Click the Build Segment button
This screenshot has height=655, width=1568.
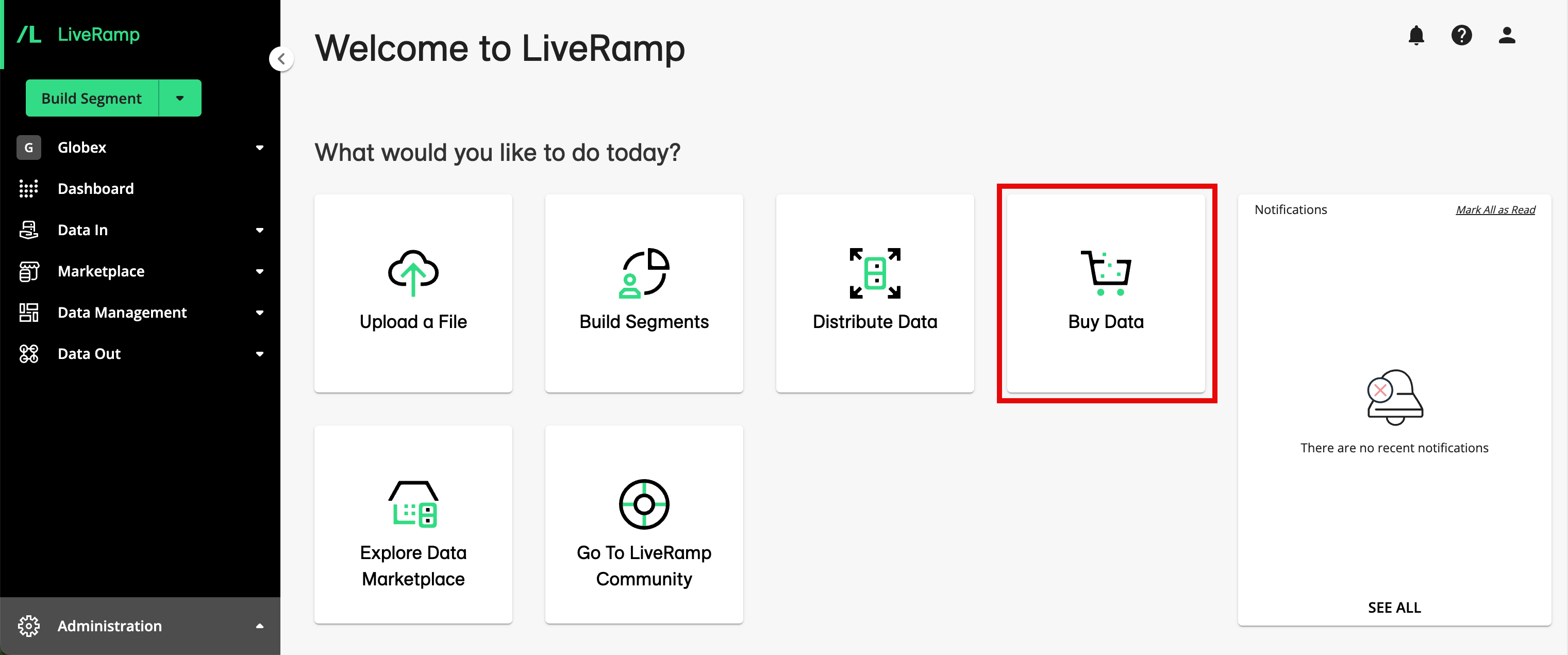coord(92,98)
